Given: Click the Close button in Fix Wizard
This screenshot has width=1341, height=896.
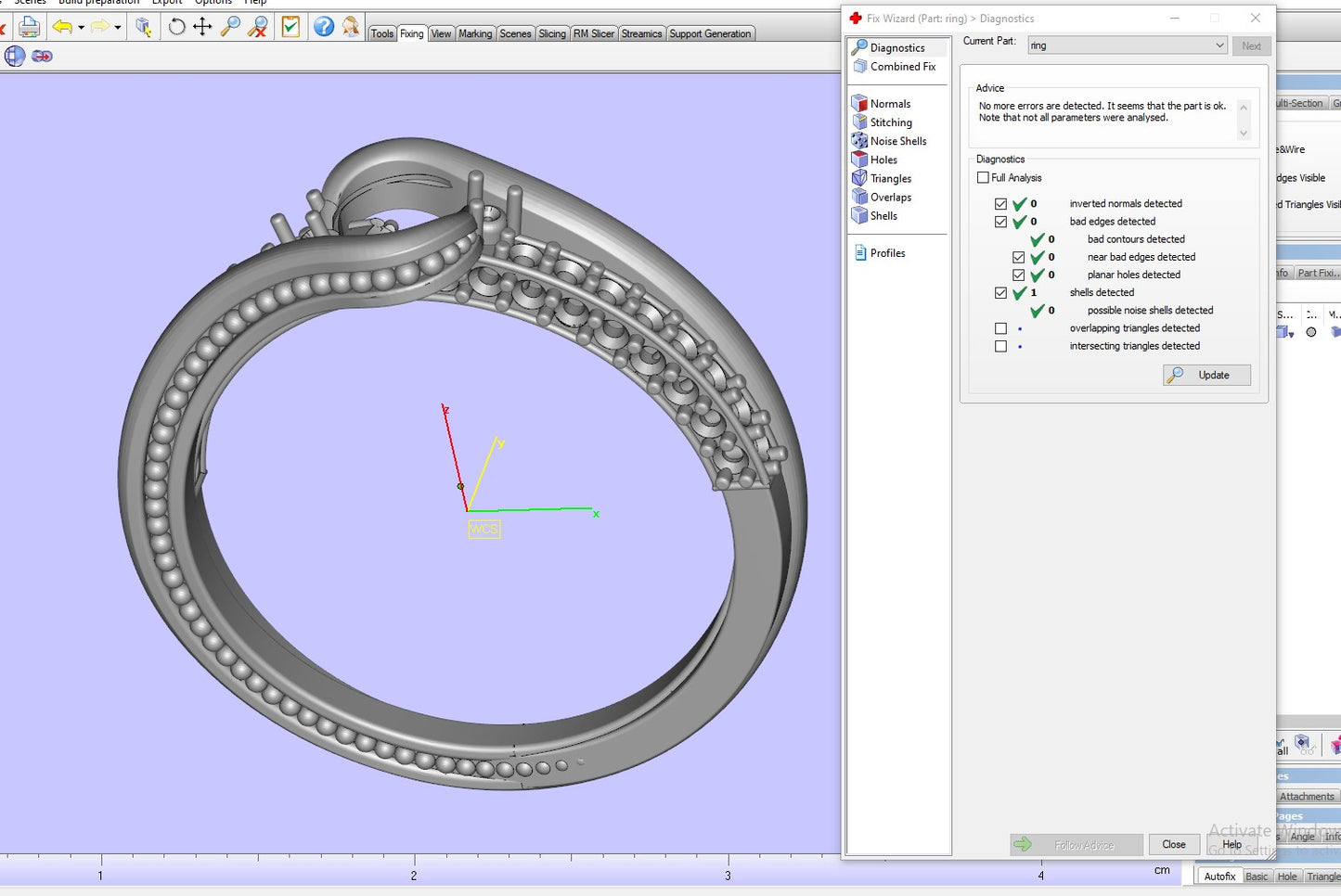Looking at the screenshot, I should pyautogui.click(x=1173, y=844).
